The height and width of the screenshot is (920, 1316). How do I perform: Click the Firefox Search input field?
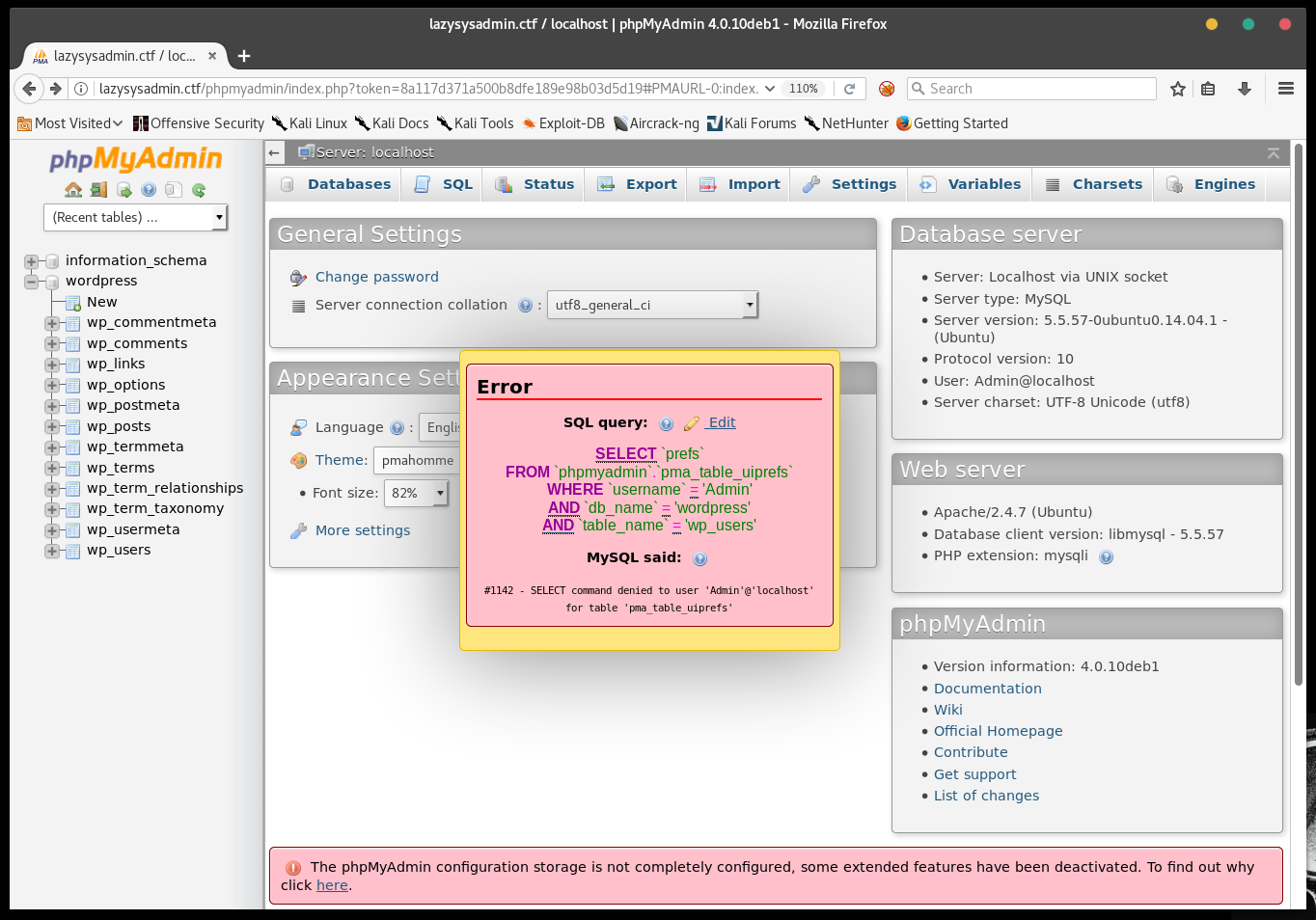pyautogui.click(x=1032, y=89)
